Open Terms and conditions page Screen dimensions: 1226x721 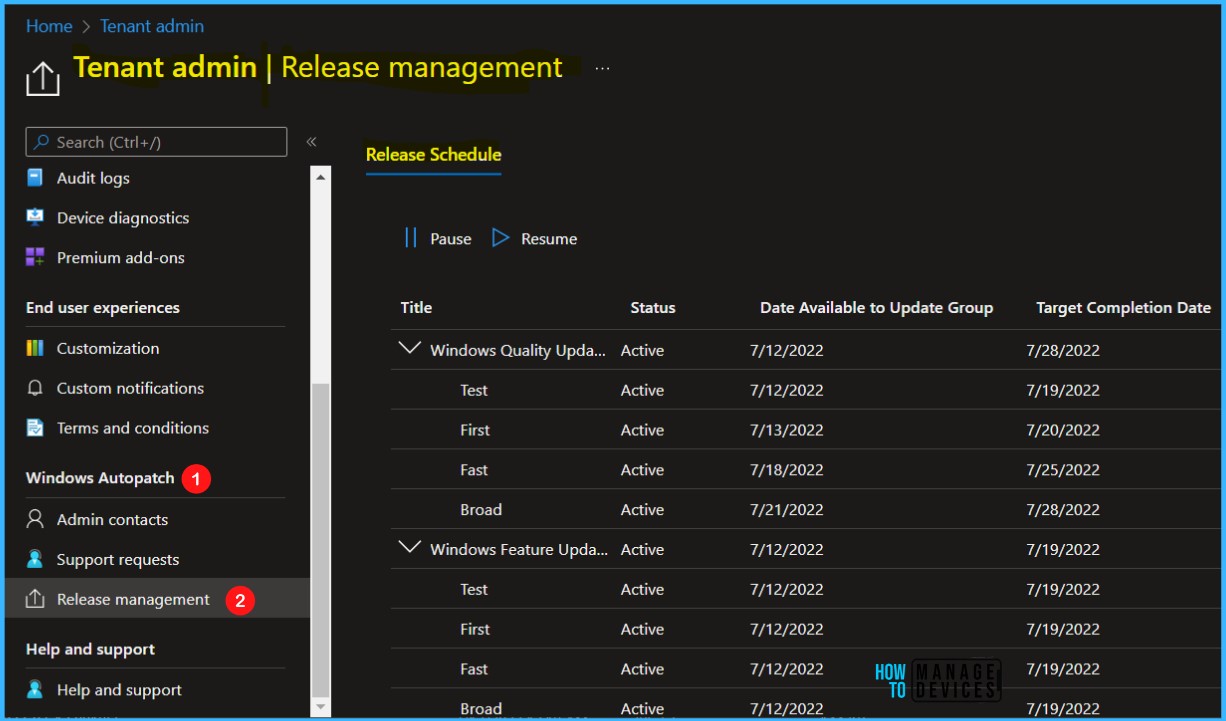[133, 428]
